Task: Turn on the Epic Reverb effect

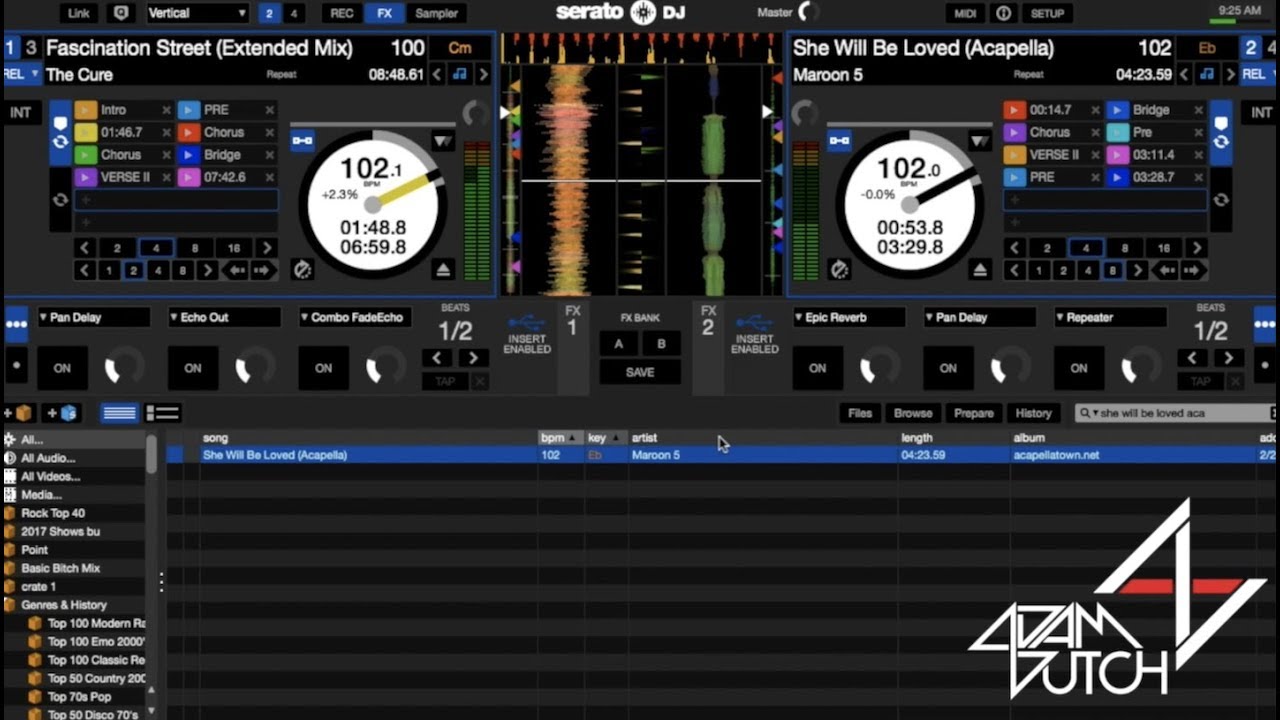Action: point(818,368)
